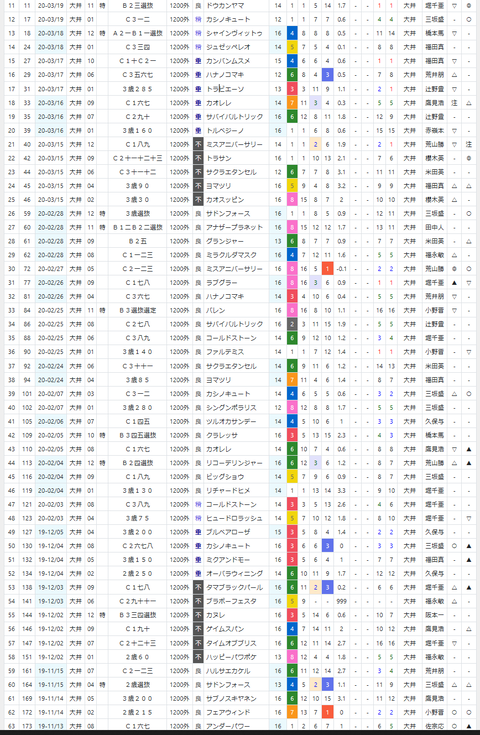Select horse name ヒュードロラッシュ
Viewport: 480px width, 735px height.
tap(234, 518)
